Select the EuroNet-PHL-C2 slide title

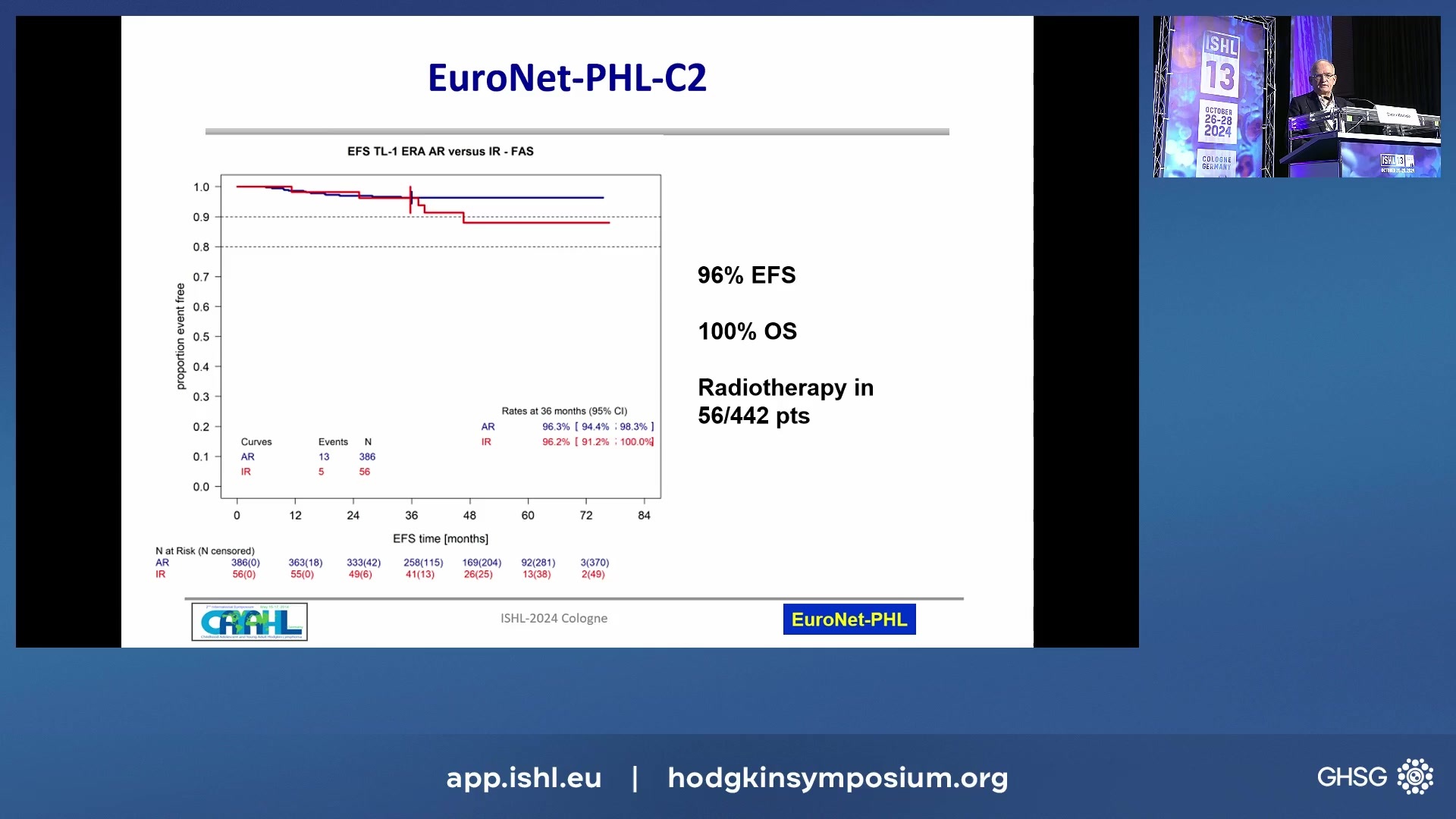coord(567,77)
